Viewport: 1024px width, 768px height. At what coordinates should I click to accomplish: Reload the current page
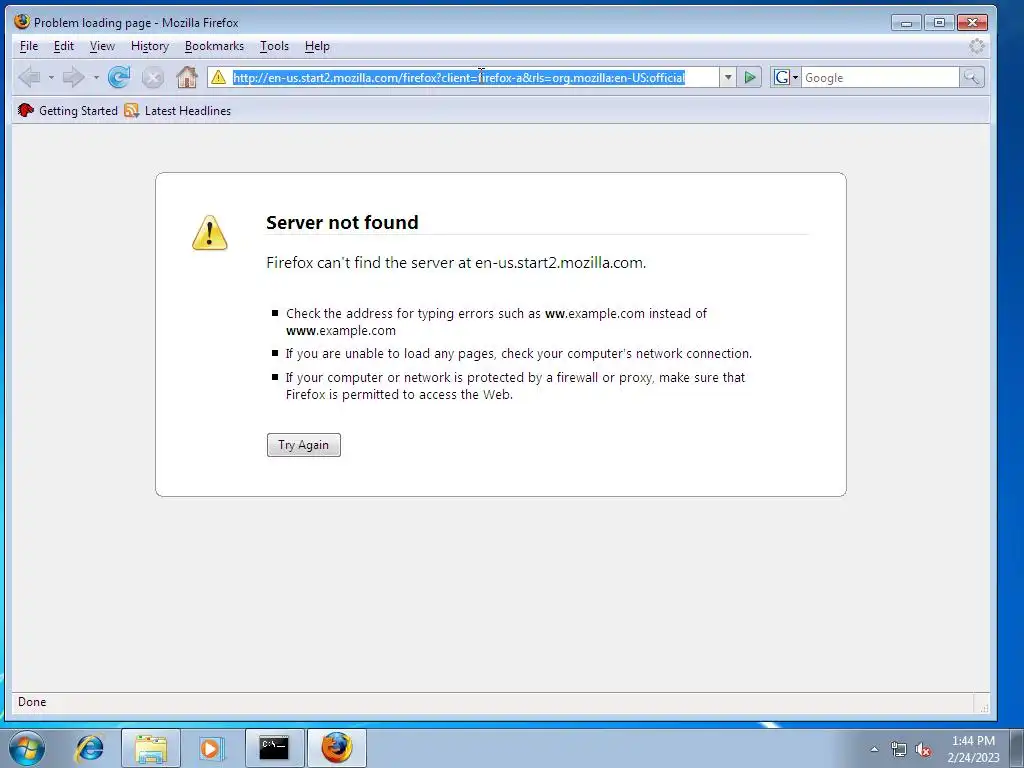point(119,78)
